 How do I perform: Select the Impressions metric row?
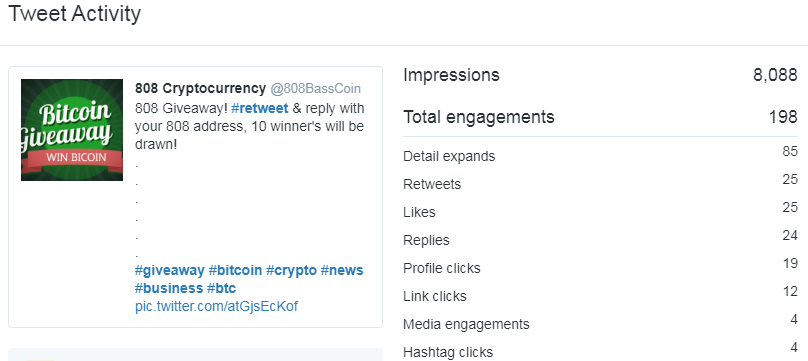(x=600, y=75)
